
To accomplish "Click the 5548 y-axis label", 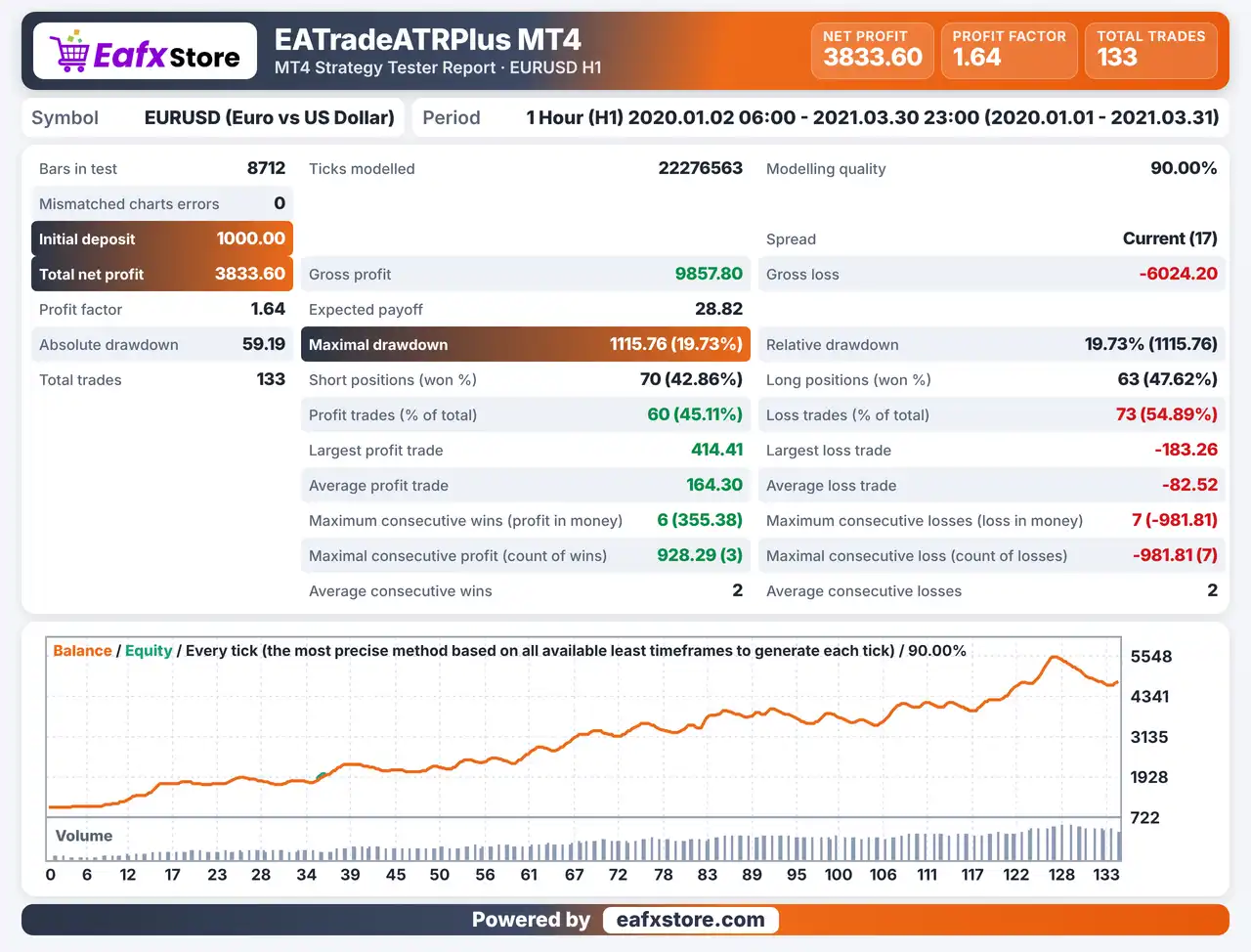I will pyautogui.click(x=1150, y=657).
